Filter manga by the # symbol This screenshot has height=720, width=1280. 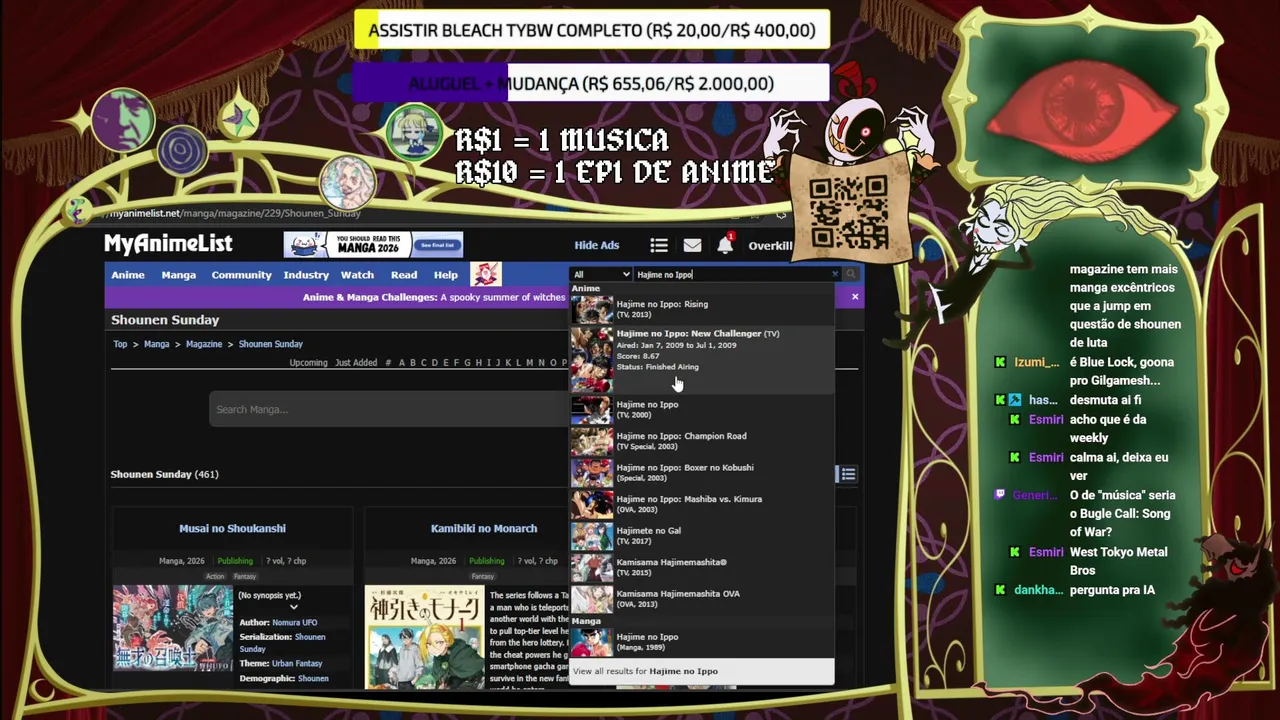click(x=388, y=363)
